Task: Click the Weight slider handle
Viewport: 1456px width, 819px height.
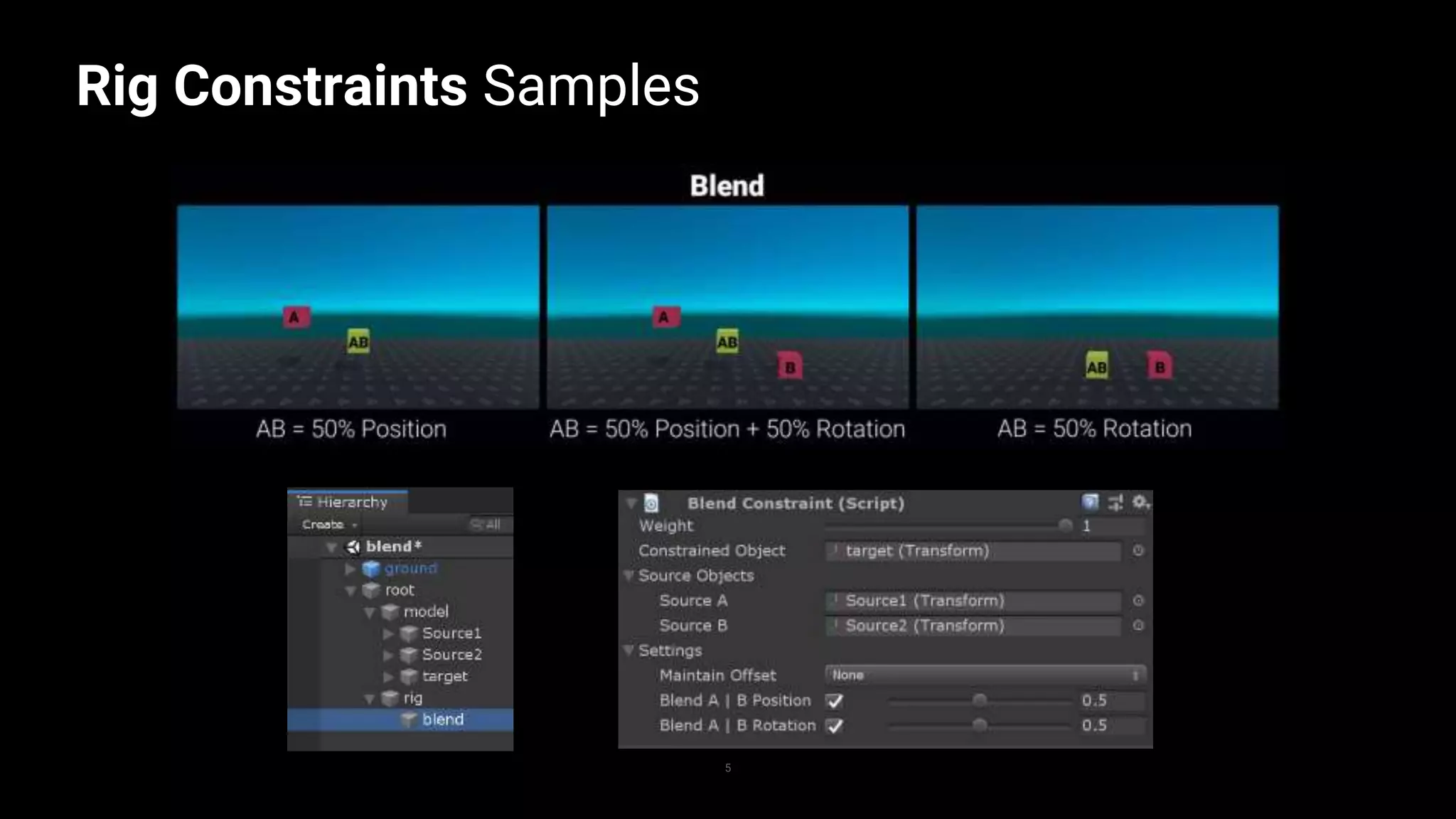Action: (x=1065, y=525)
